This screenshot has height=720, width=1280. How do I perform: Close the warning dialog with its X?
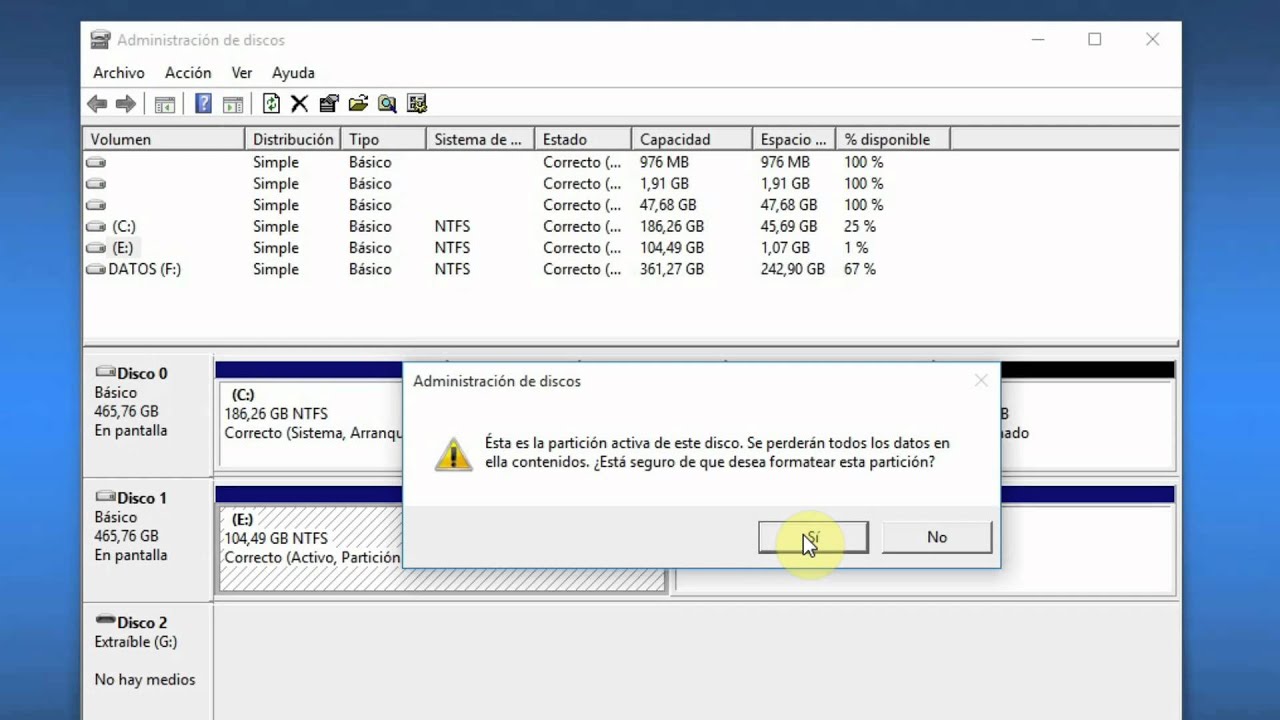click(981, 380)
